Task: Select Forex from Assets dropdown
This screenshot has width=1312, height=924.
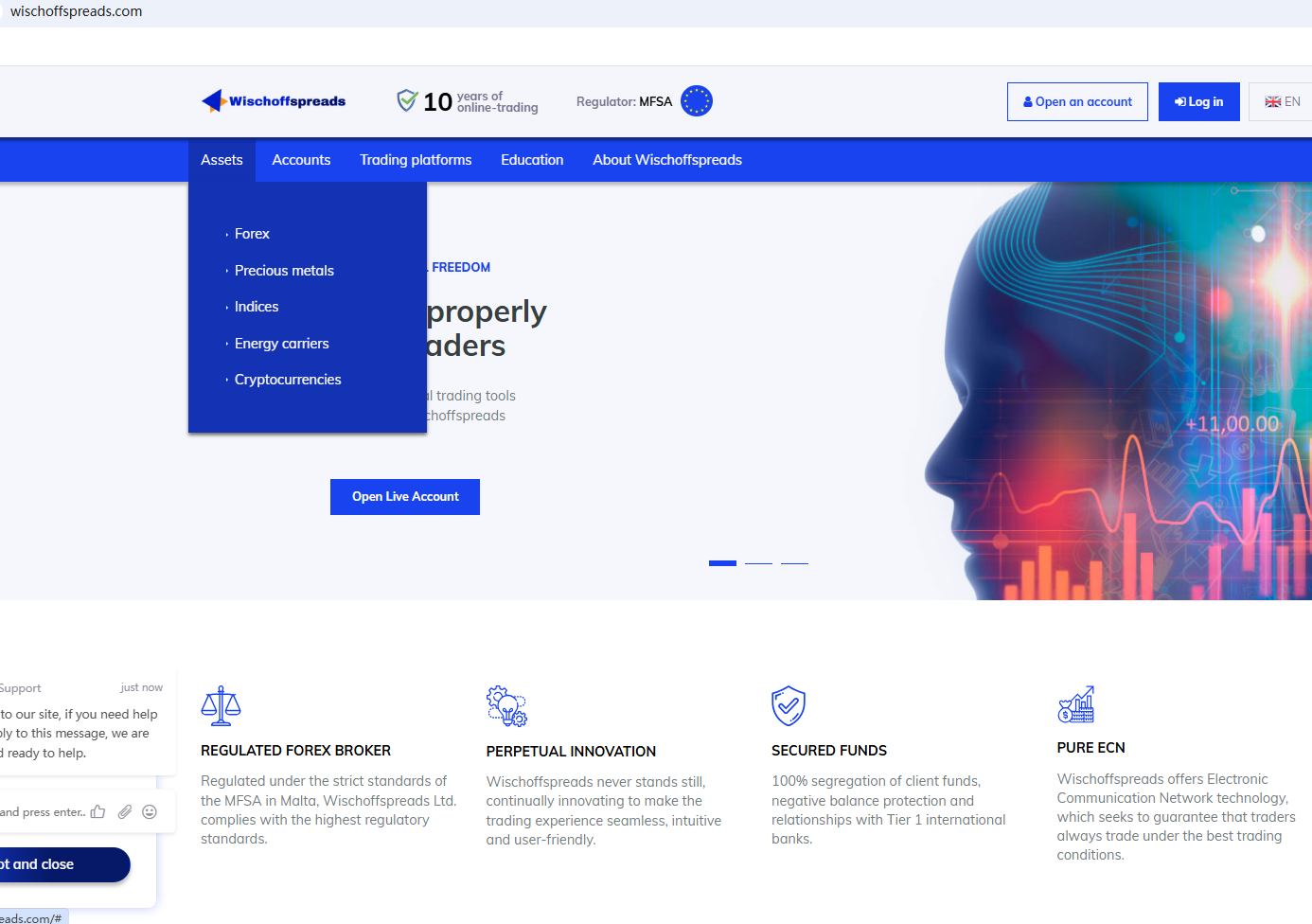Action: point(252,234)
